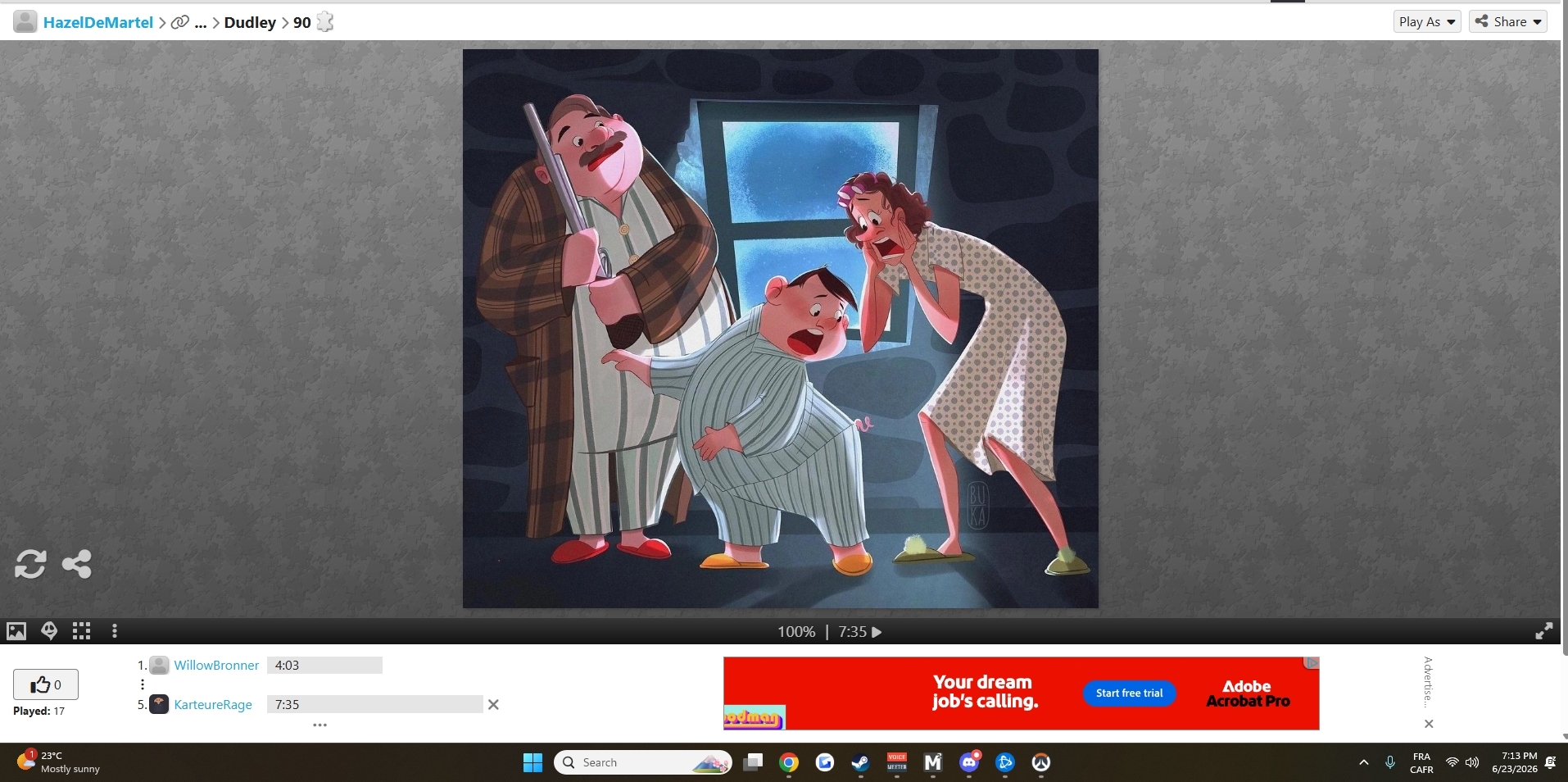Open Overwatch from the taskbar

1041,763
